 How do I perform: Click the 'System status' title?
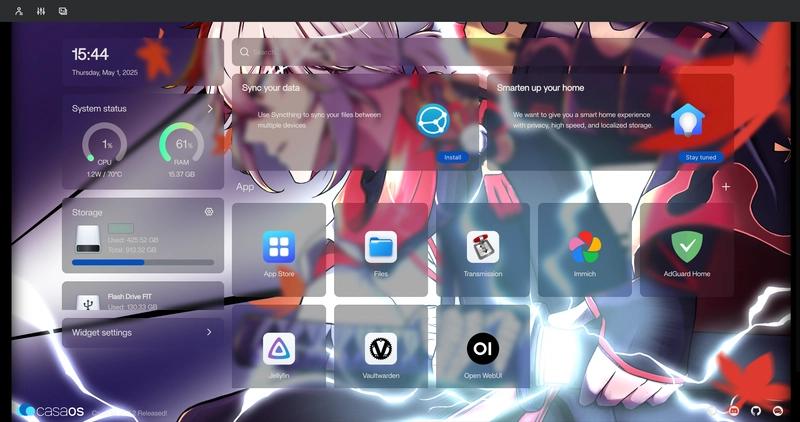tap(99, 109)
